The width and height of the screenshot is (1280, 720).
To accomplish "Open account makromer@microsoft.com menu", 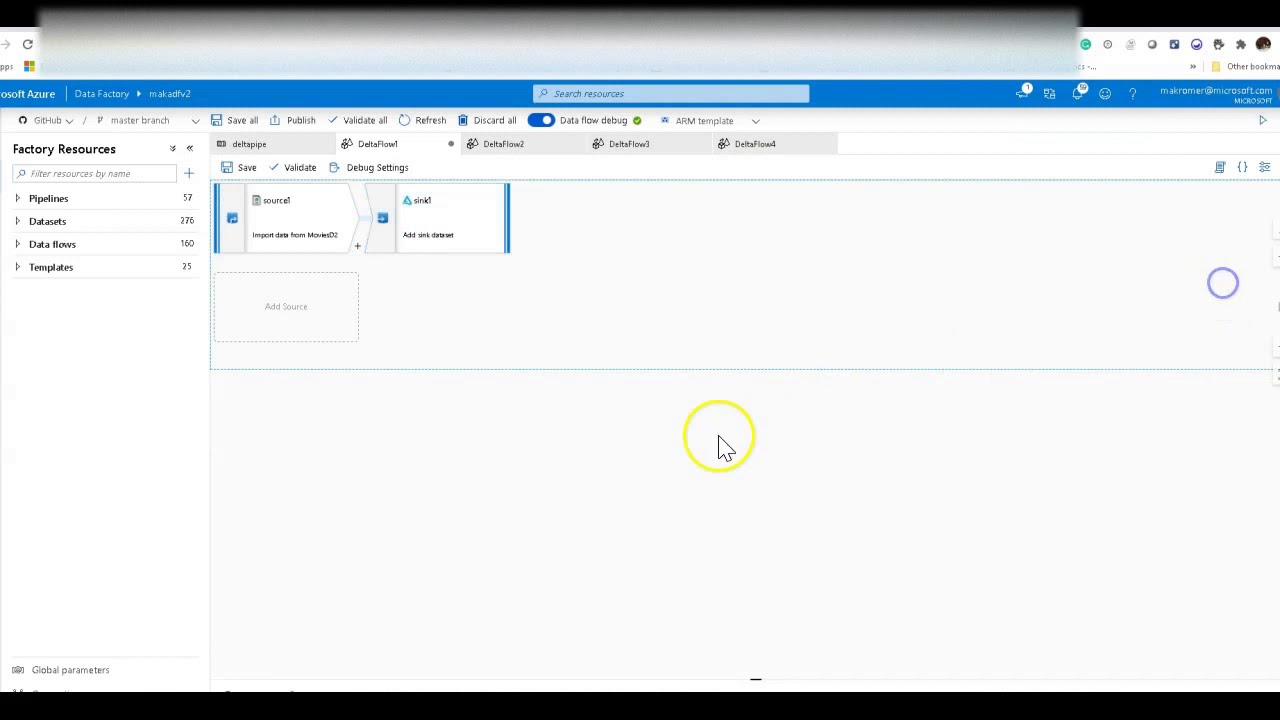I will pos(1215,94).
